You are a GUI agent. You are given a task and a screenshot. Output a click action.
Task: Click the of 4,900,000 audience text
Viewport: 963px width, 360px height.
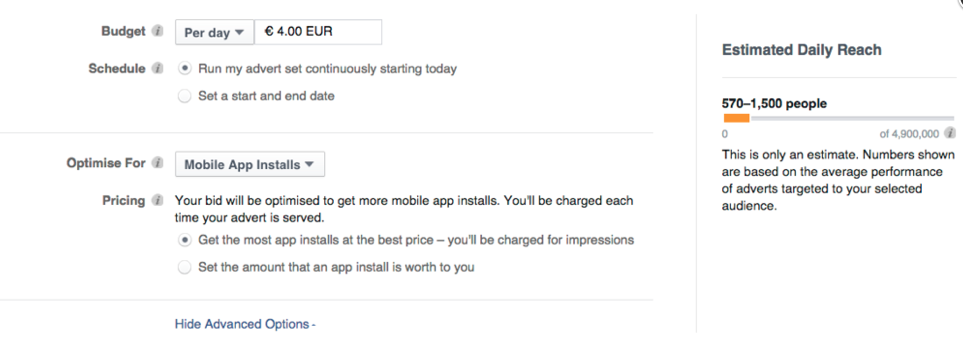coord(909,134)
